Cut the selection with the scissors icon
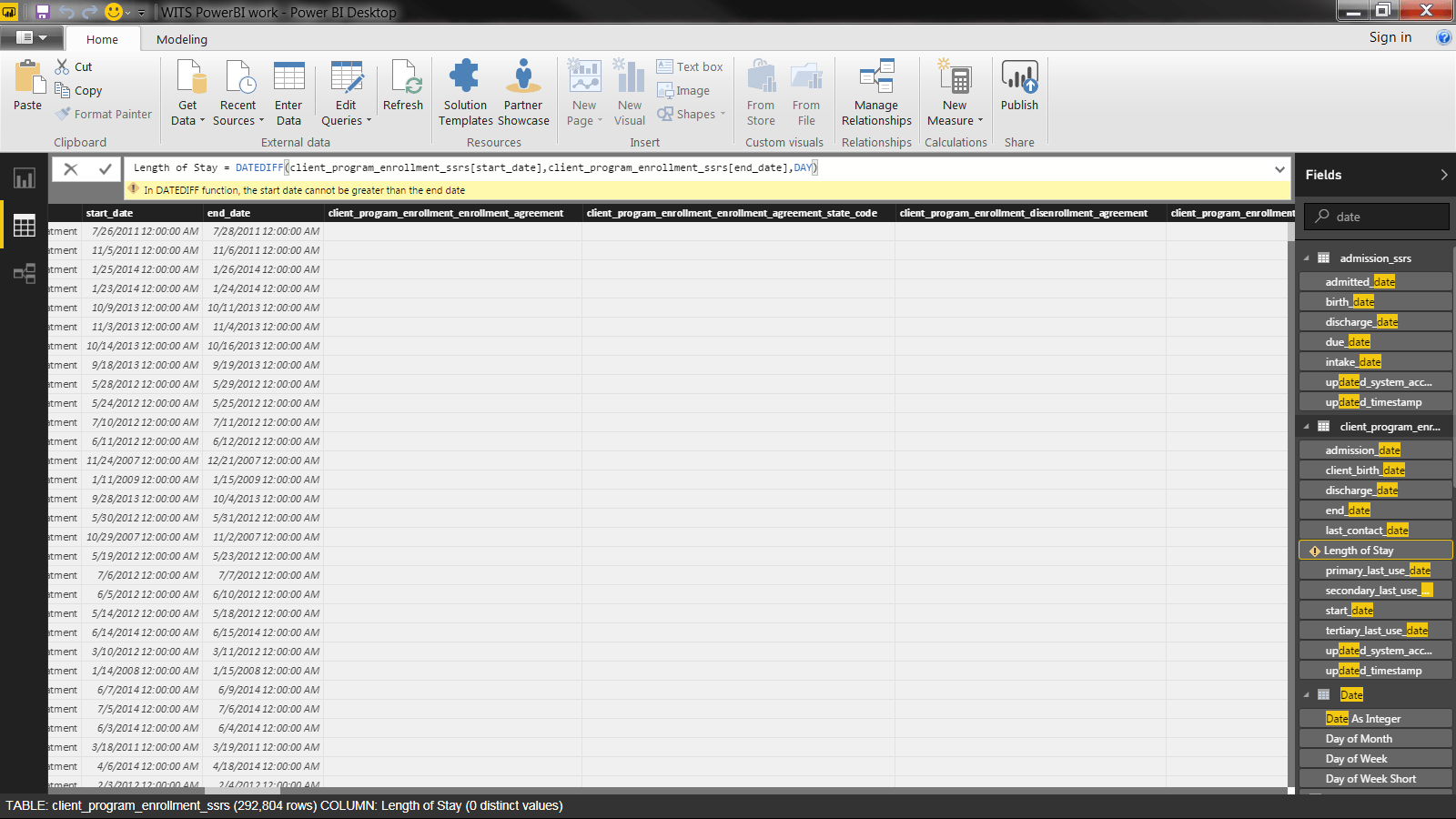 [62, 66]
